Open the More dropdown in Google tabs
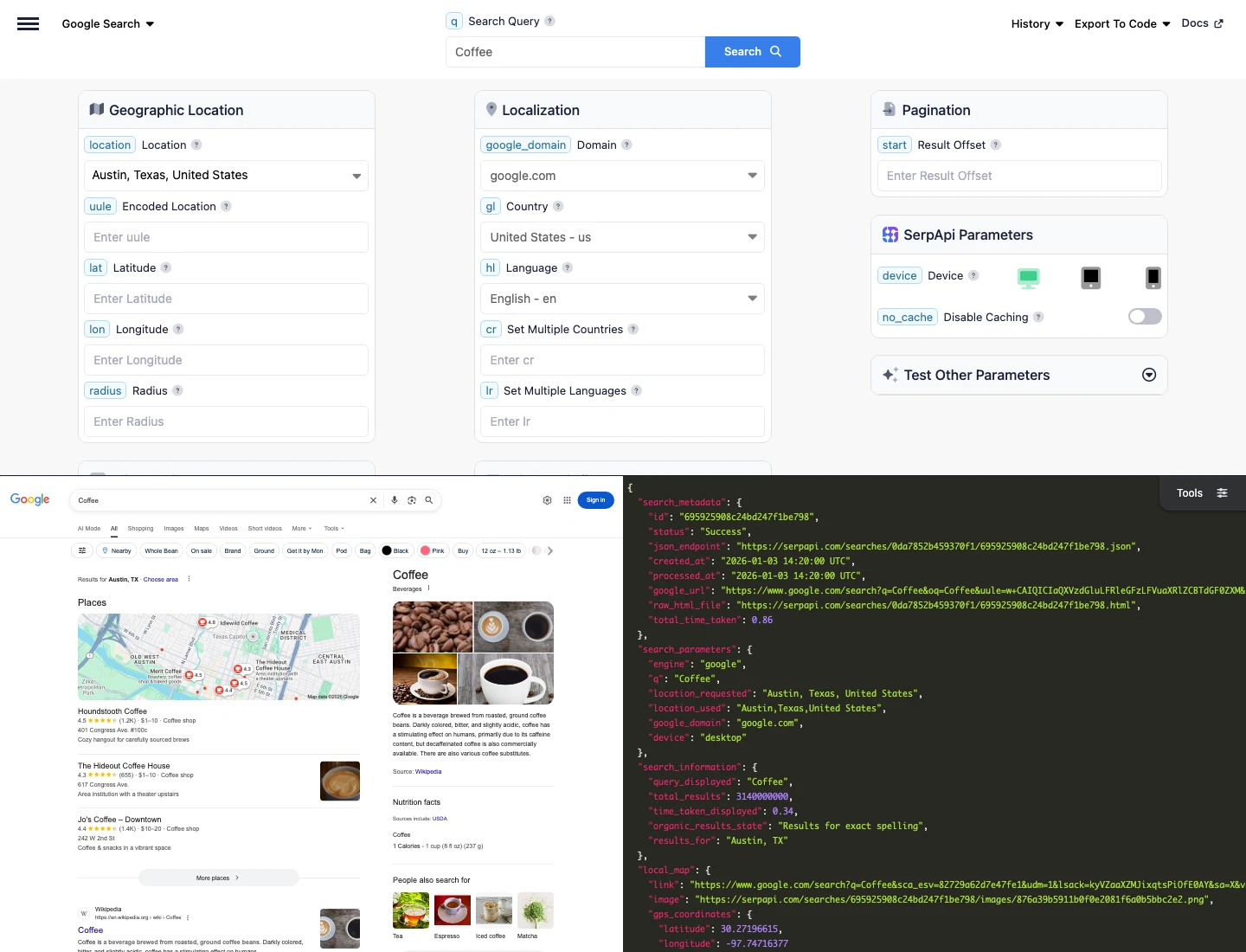This screenshot has width=1246, height=952. point(302,528)
